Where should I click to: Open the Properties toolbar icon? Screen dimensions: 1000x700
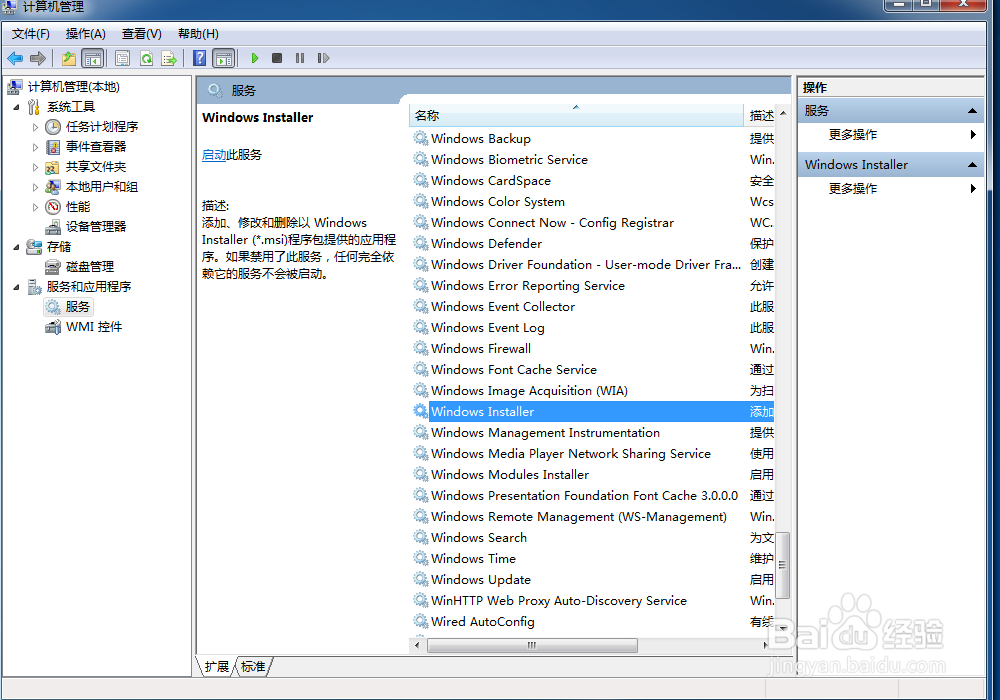coord(122,59)
